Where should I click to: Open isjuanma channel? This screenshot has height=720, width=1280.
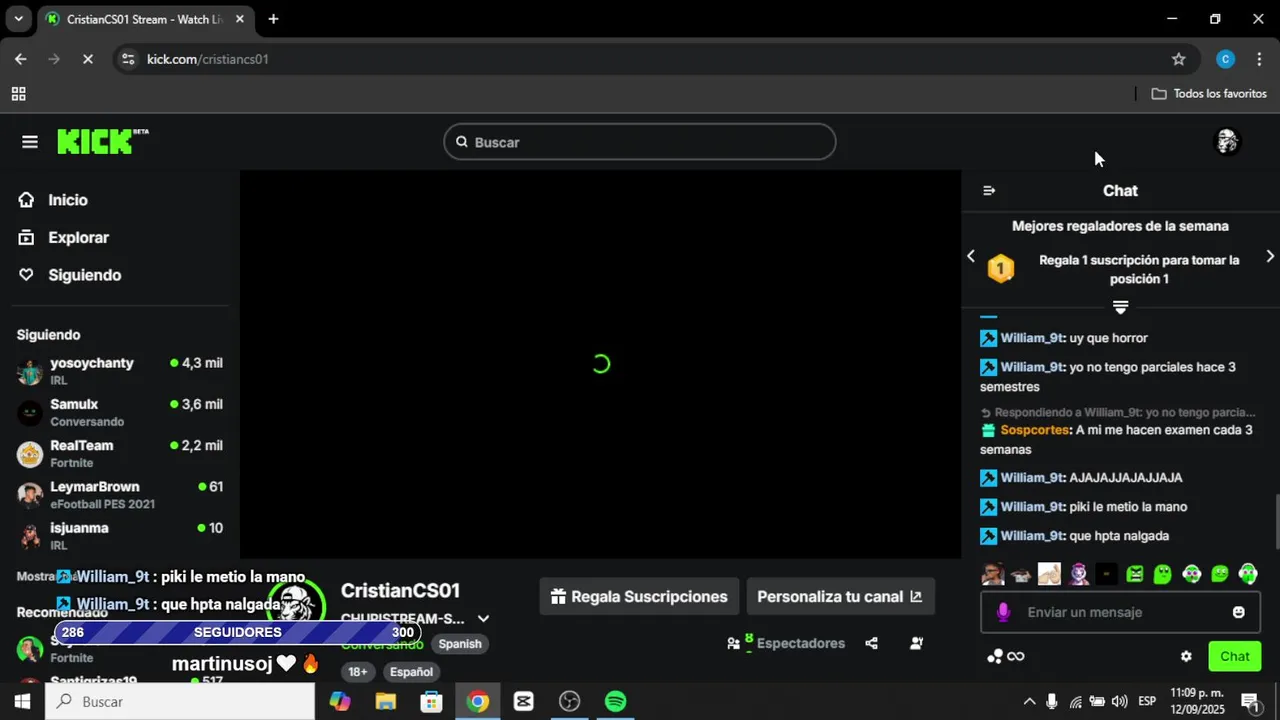120,535
